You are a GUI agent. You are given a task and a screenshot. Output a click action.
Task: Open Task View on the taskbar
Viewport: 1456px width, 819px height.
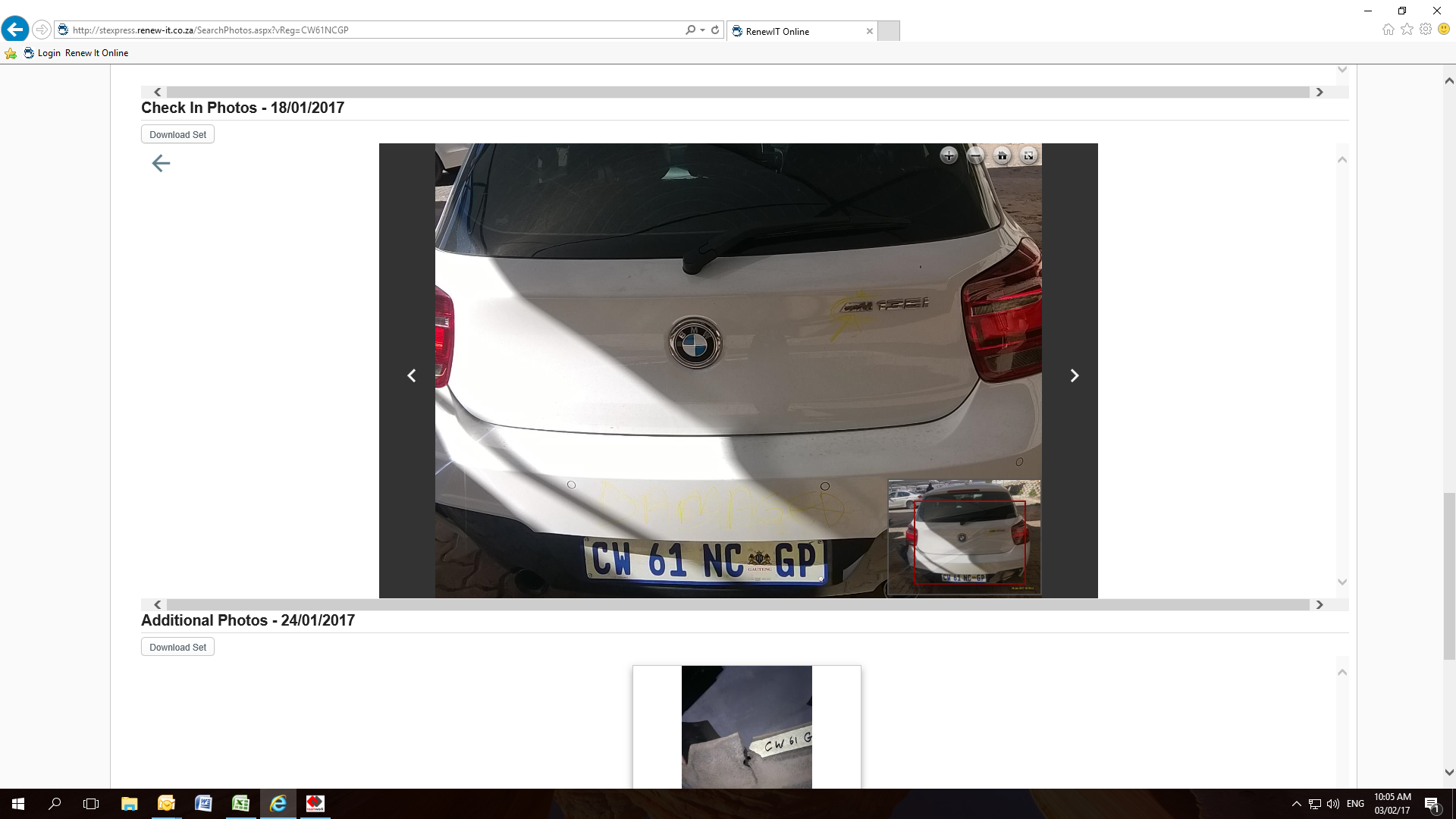click(91, 804)
